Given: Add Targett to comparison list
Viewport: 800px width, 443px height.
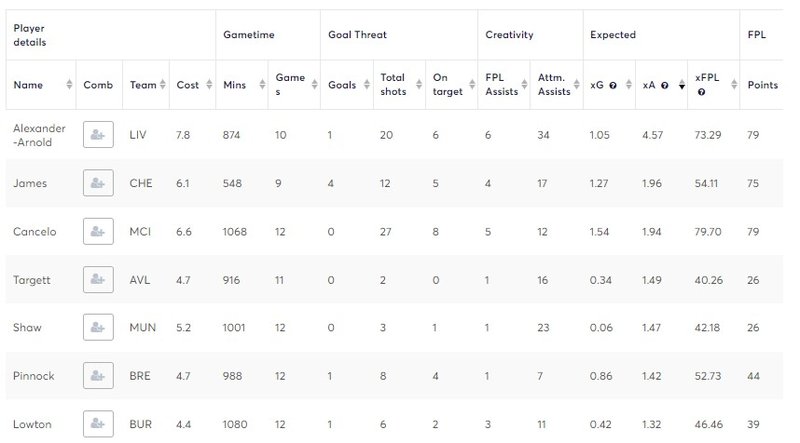Looking at the screenshot, I should pos(98,280).
